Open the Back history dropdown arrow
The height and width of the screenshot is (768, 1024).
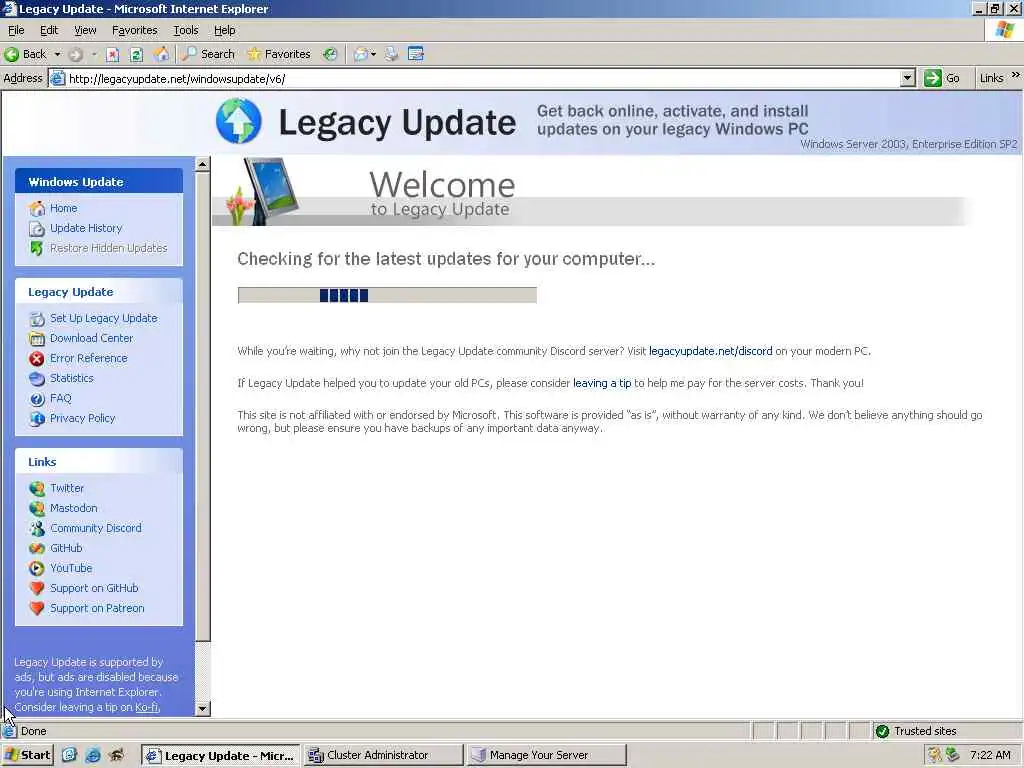[57, 54]
